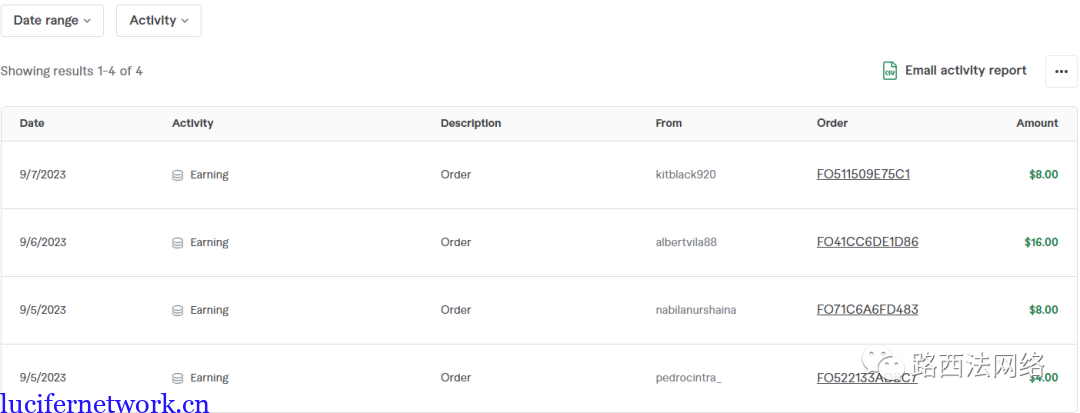Expand the Date range dropdown
This screenshot has height=413, width=1080.
pos(52,21)
